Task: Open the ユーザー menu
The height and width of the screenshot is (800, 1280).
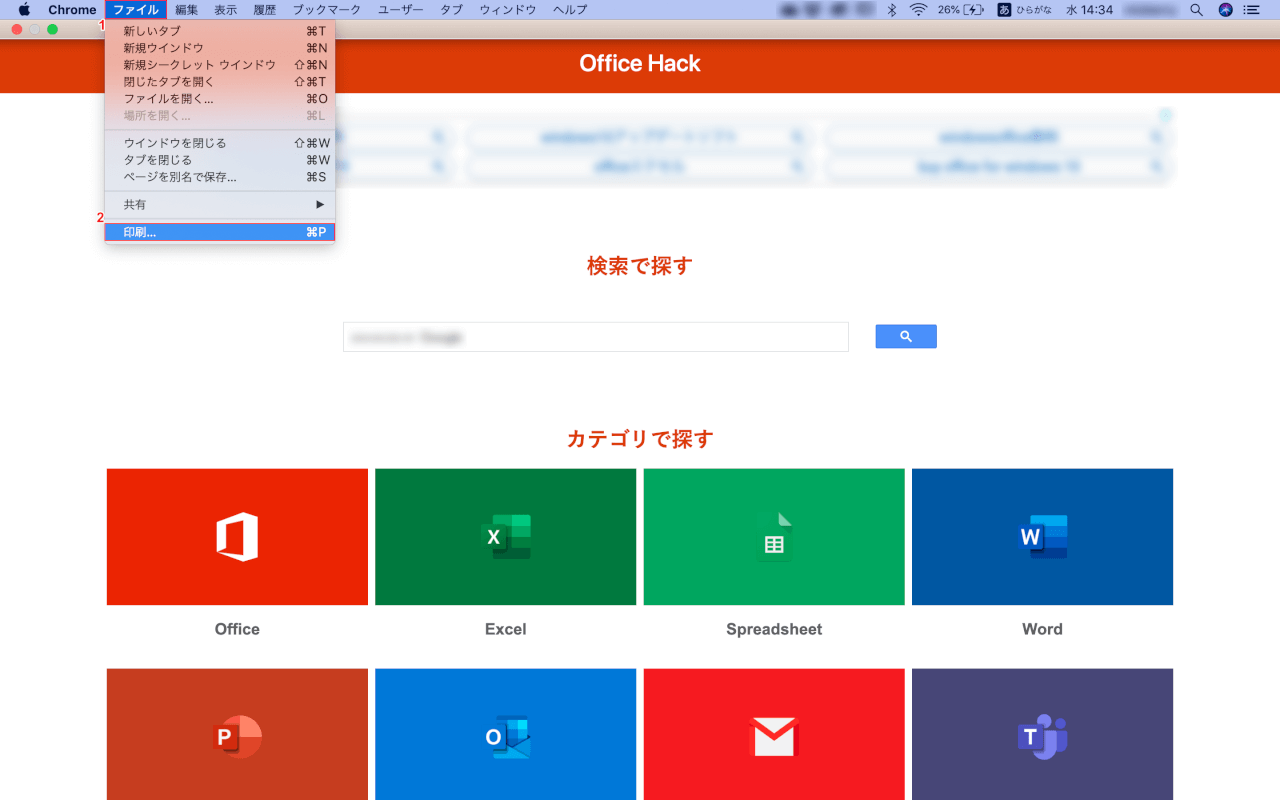Action: (x=401, y=10)
